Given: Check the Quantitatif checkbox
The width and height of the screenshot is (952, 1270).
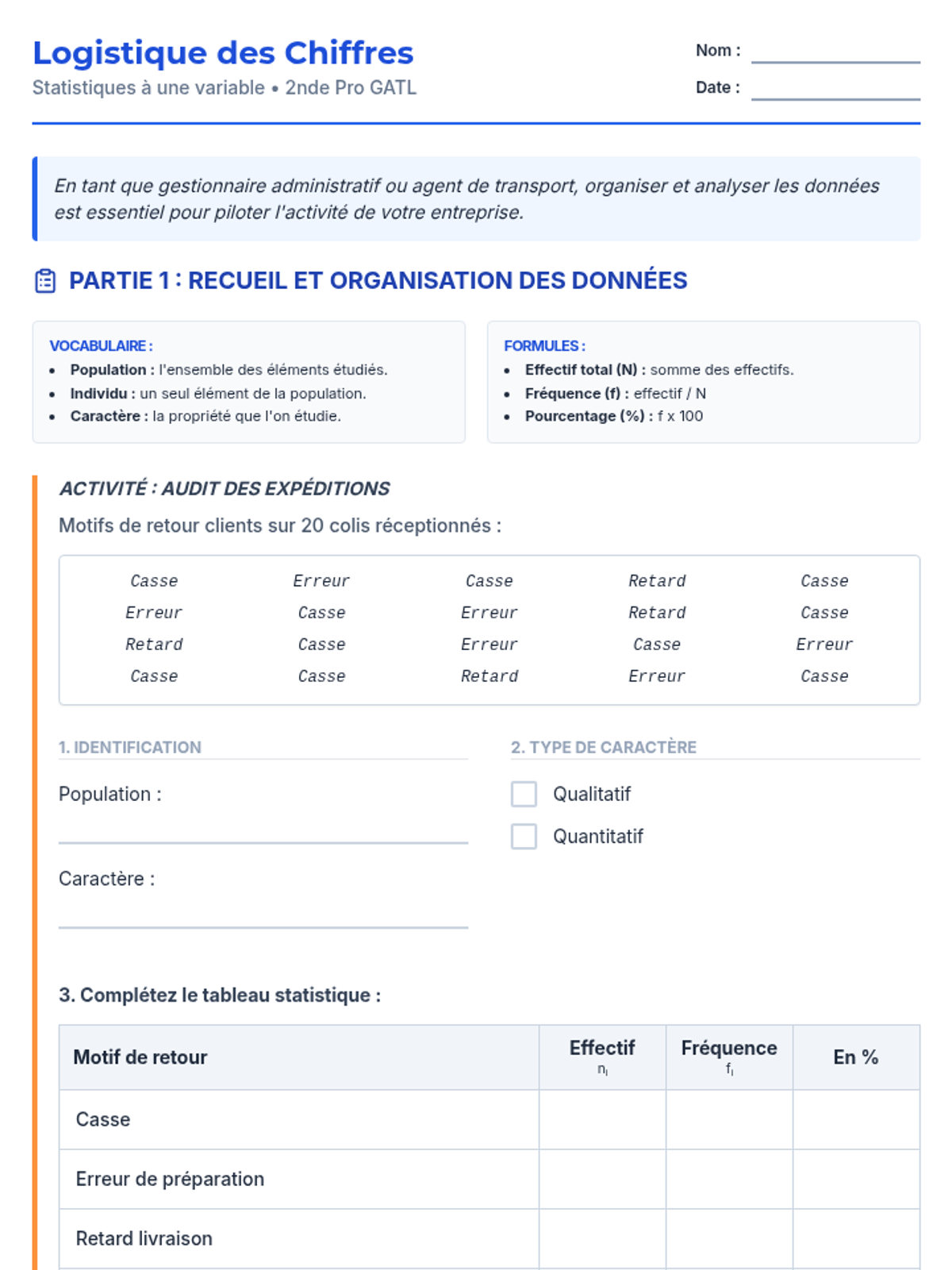Looking at the screenshot, I should [524, 836].
